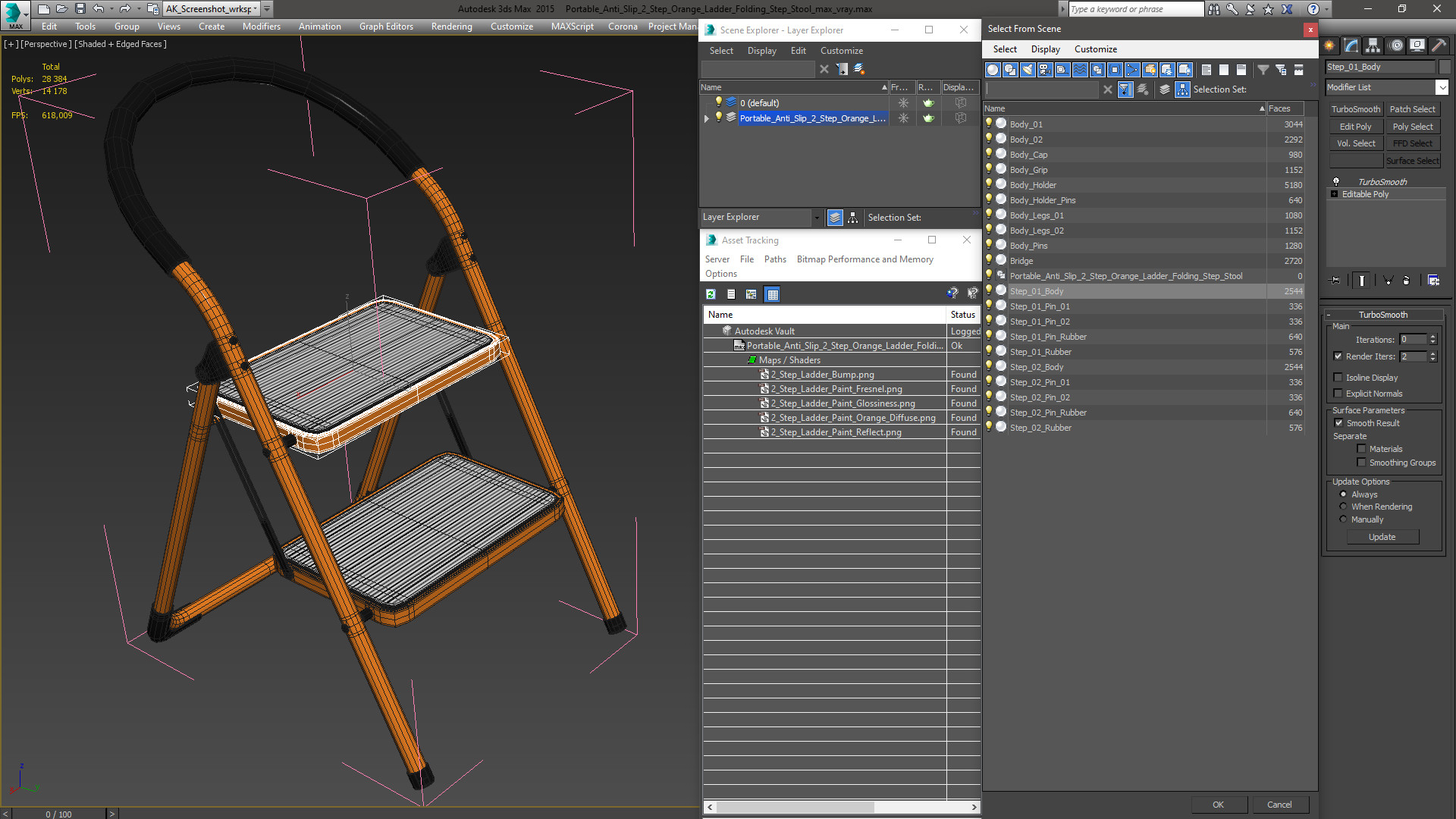Click the Poly Select modifier button

tap(1412, 127)
